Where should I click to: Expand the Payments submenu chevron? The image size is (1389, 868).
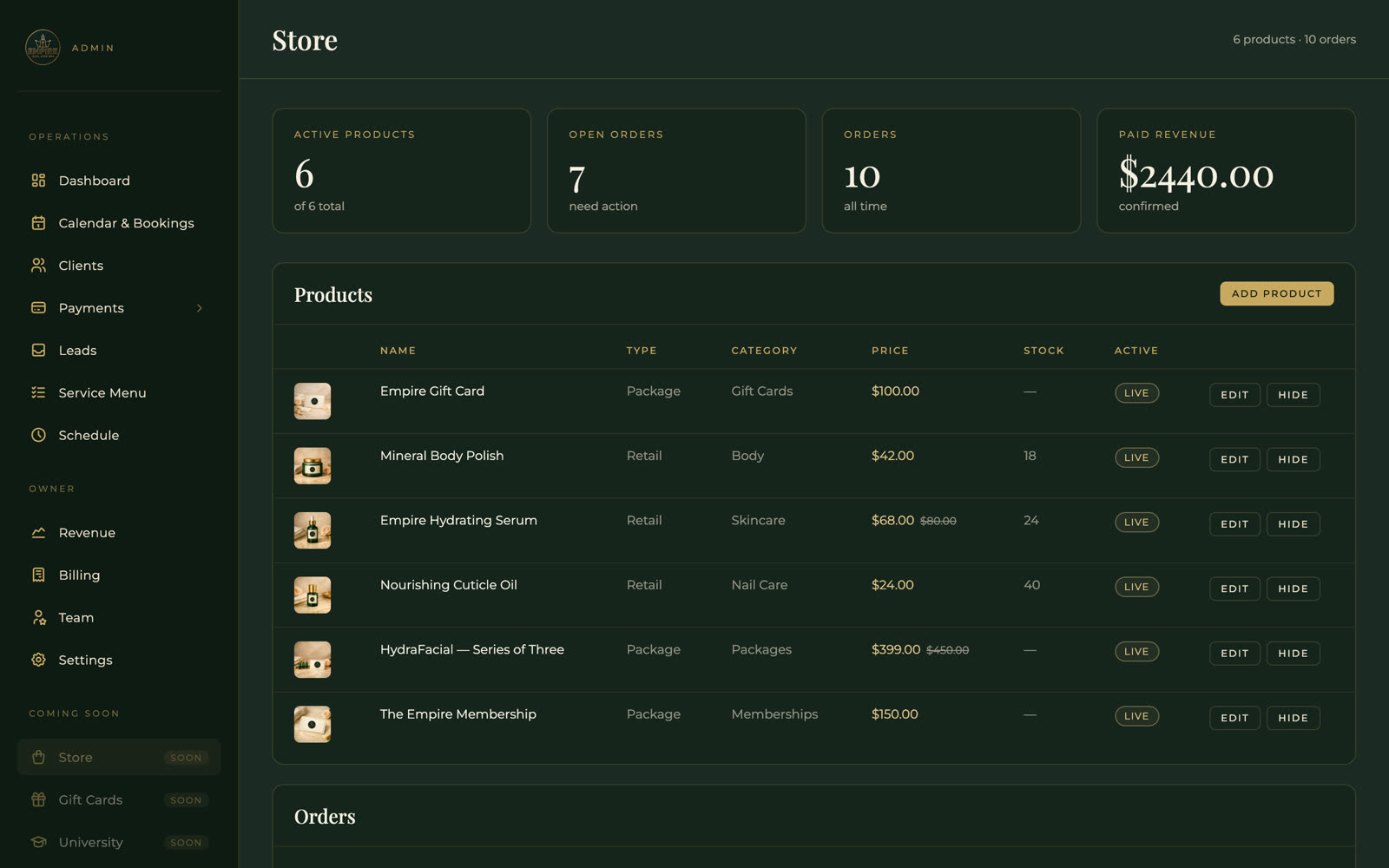tap(200, 308)
